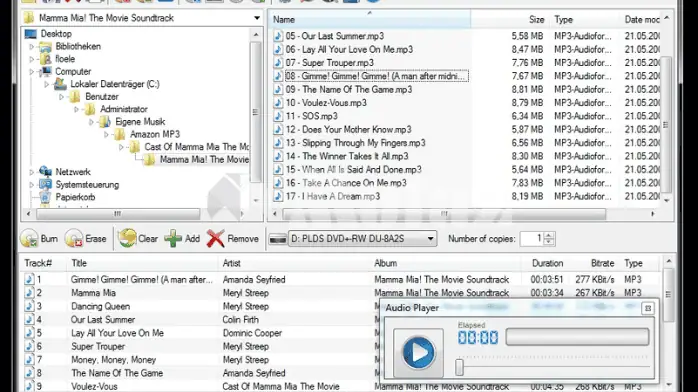Select track 1 Gimme! Gimme! Gimme!
The image size is (698, 392).
[x=142, y=279]
